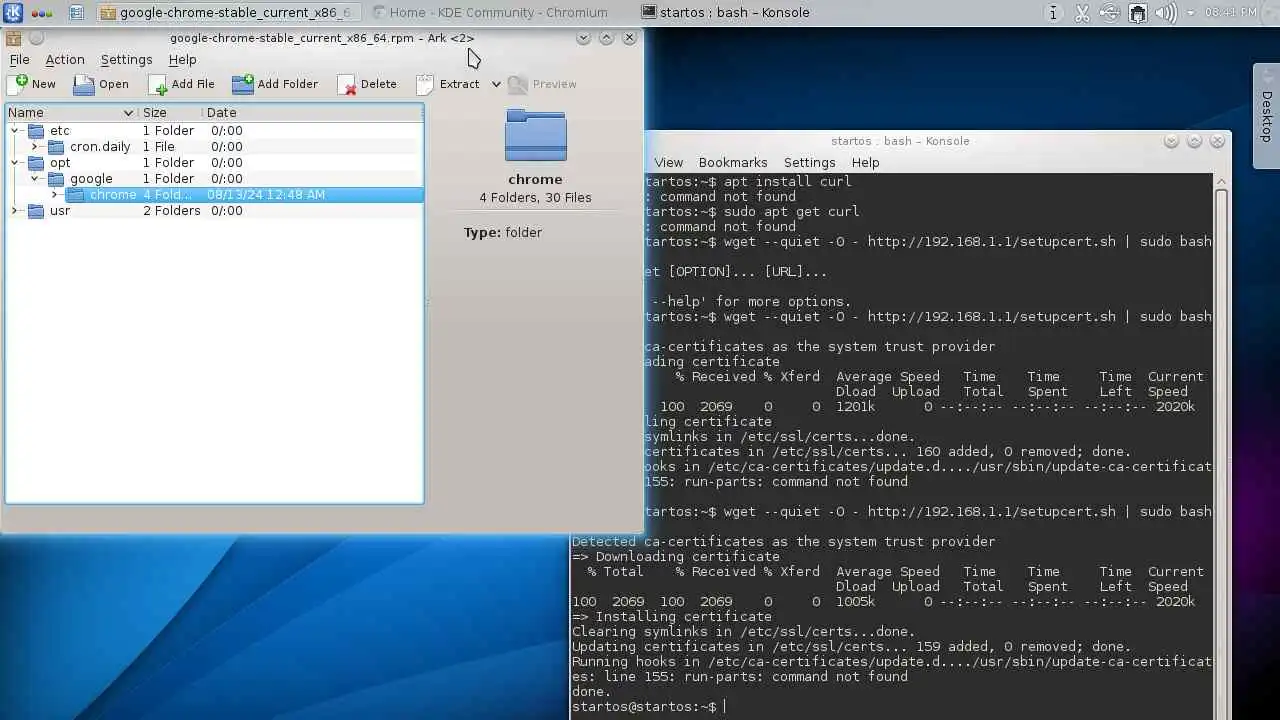Select the etc folder row

coord(215,131)
